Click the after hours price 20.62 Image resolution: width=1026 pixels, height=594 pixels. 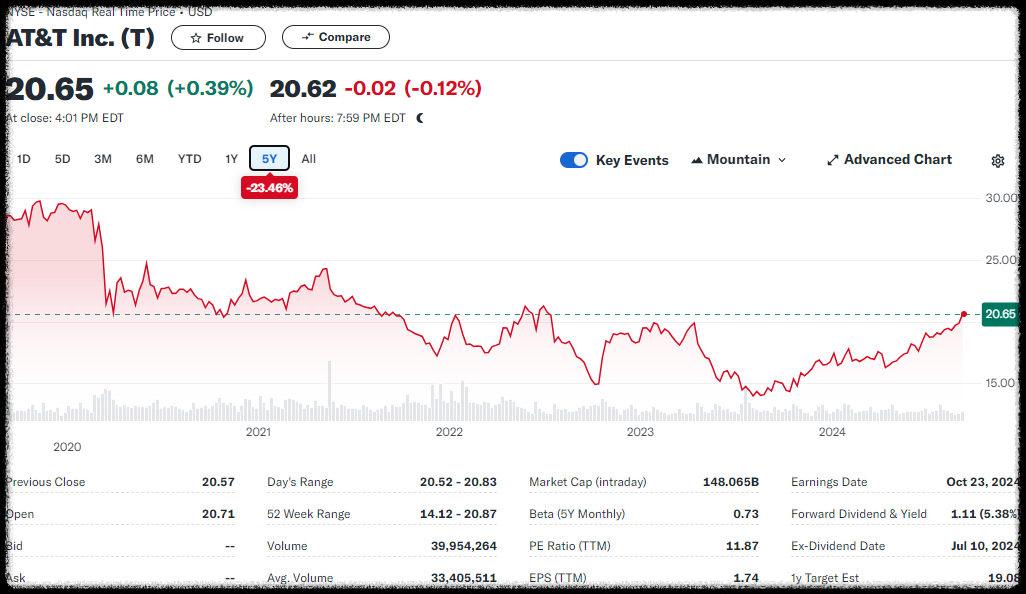click(x=303, y=89)
